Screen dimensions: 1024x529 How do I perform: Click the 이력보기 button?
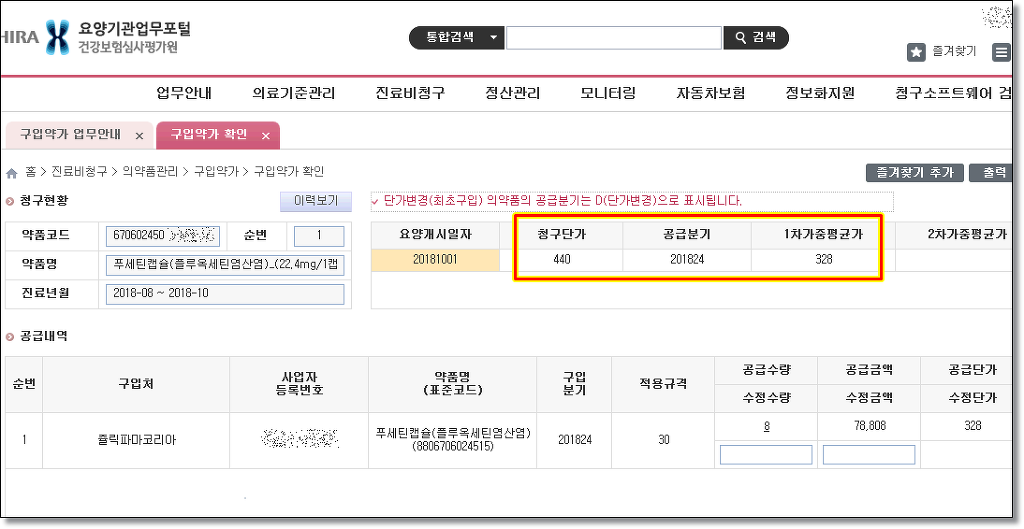[315, 201]
